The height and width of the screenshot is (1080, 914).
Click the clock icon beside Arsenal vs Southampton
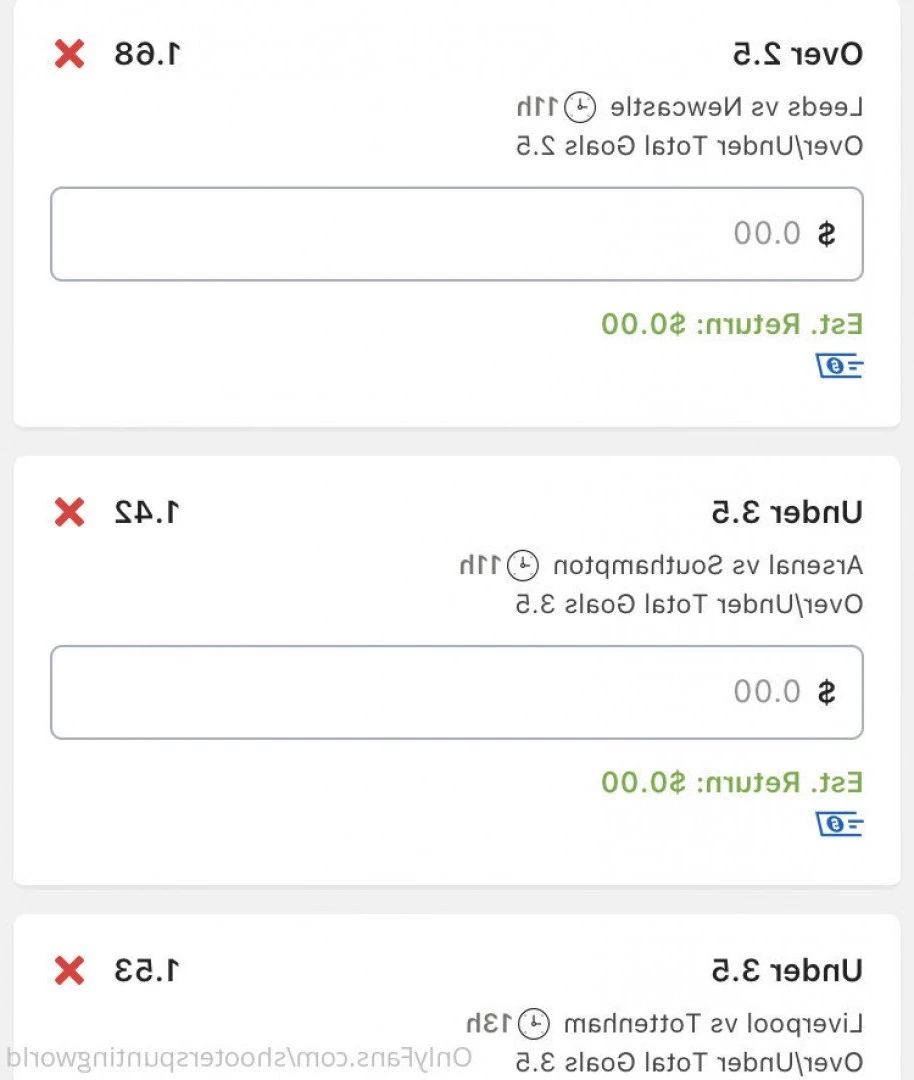[523, 565]
